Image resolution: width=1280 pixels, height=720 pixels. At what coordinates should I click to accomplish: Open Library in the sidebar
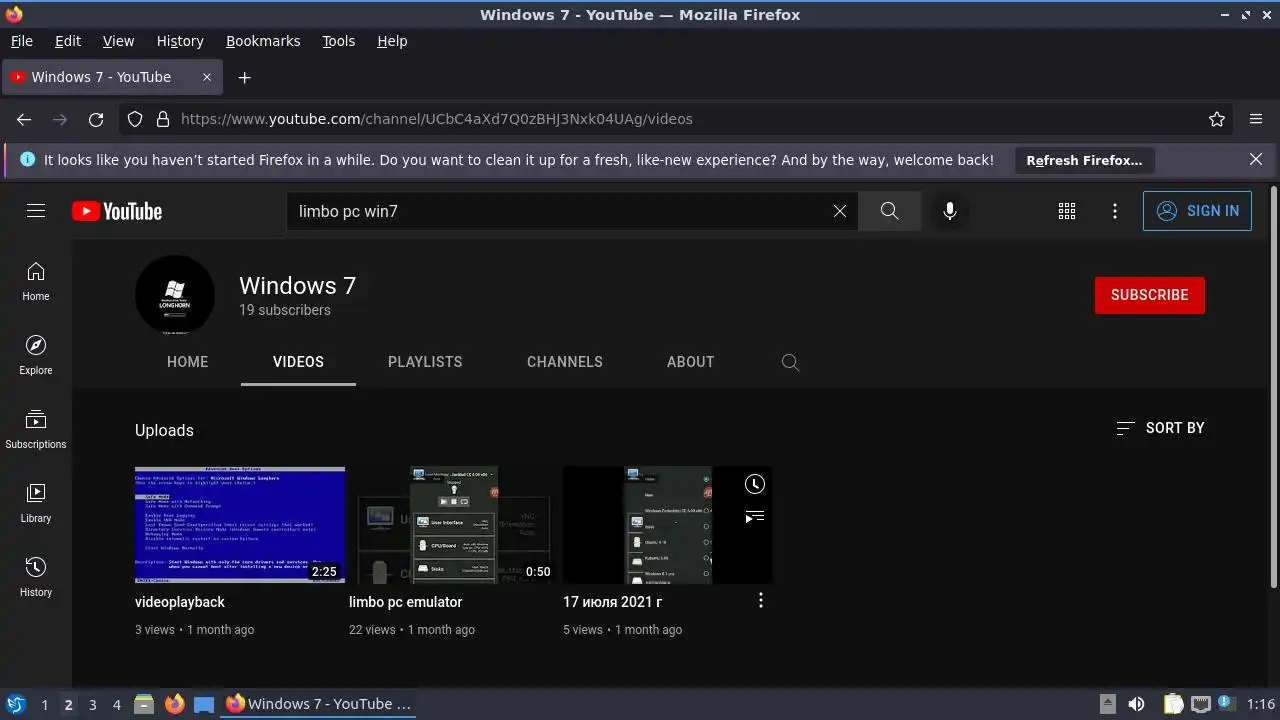36,504
